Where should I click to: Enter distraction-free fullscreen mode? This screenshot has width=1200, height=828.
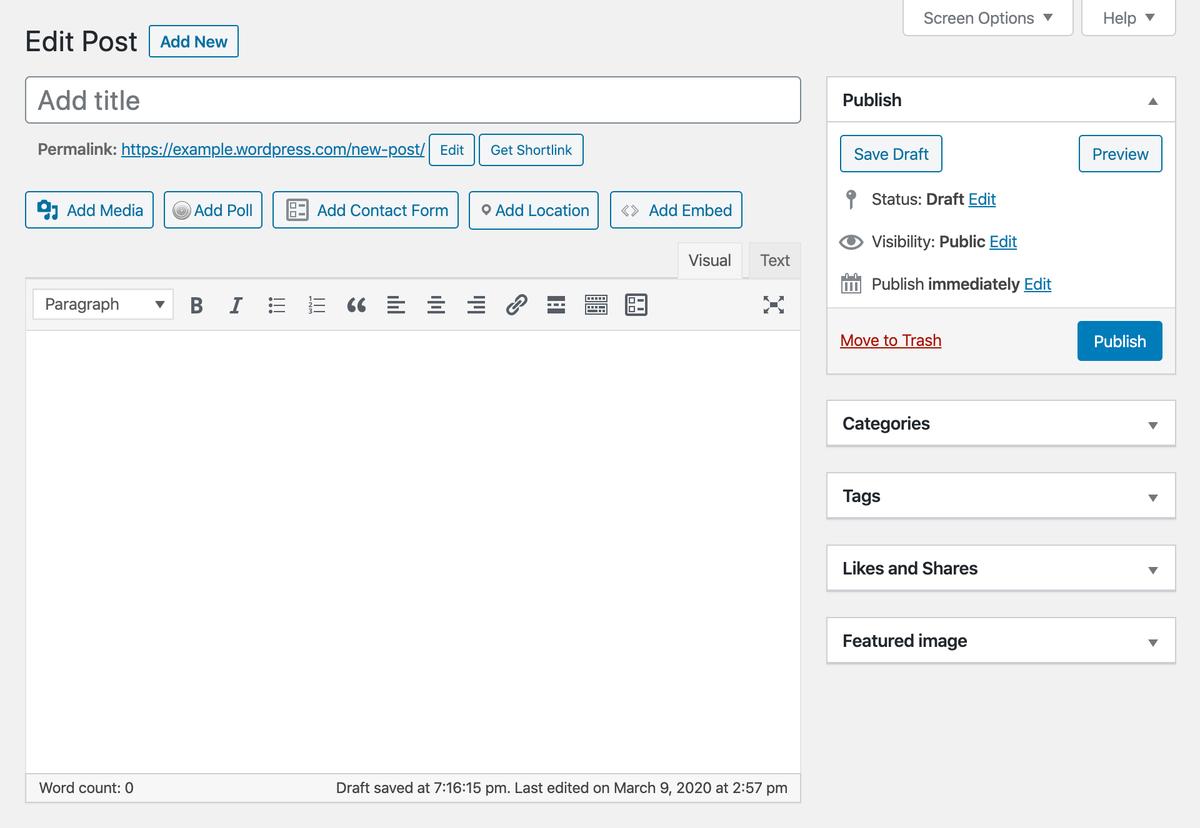[x=774, y=305]
